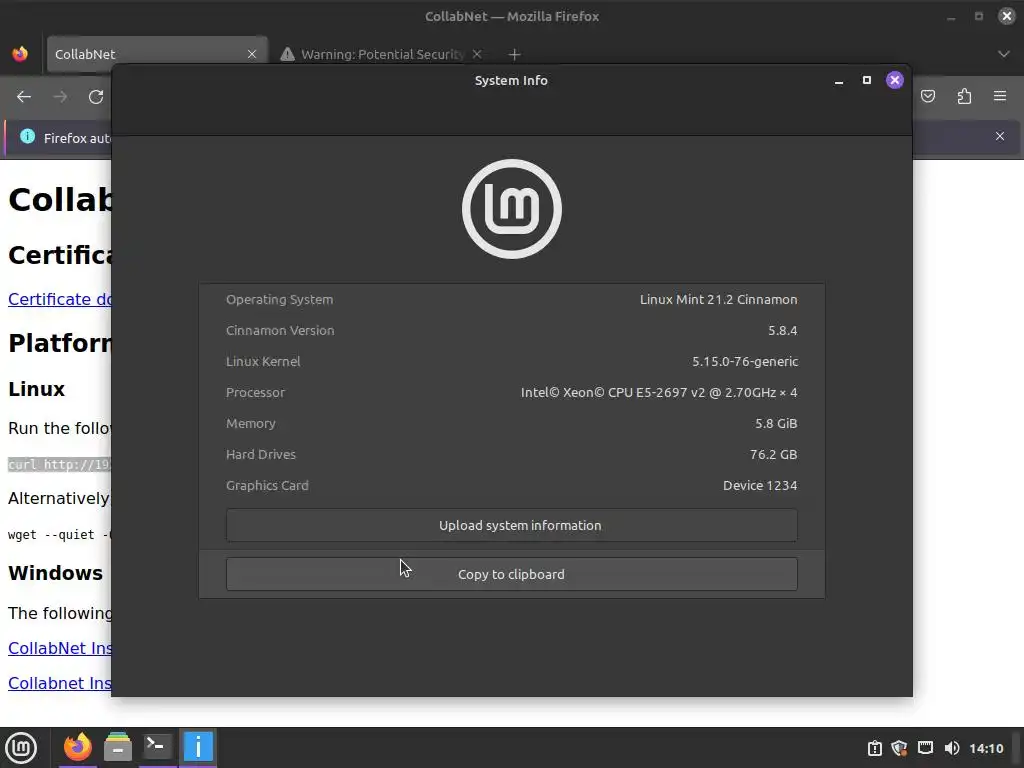Image resolution: width=1024 pixels, height=768 pixels.
Task: Click the Linux Kernel label
Action: (x=263, y=361)
